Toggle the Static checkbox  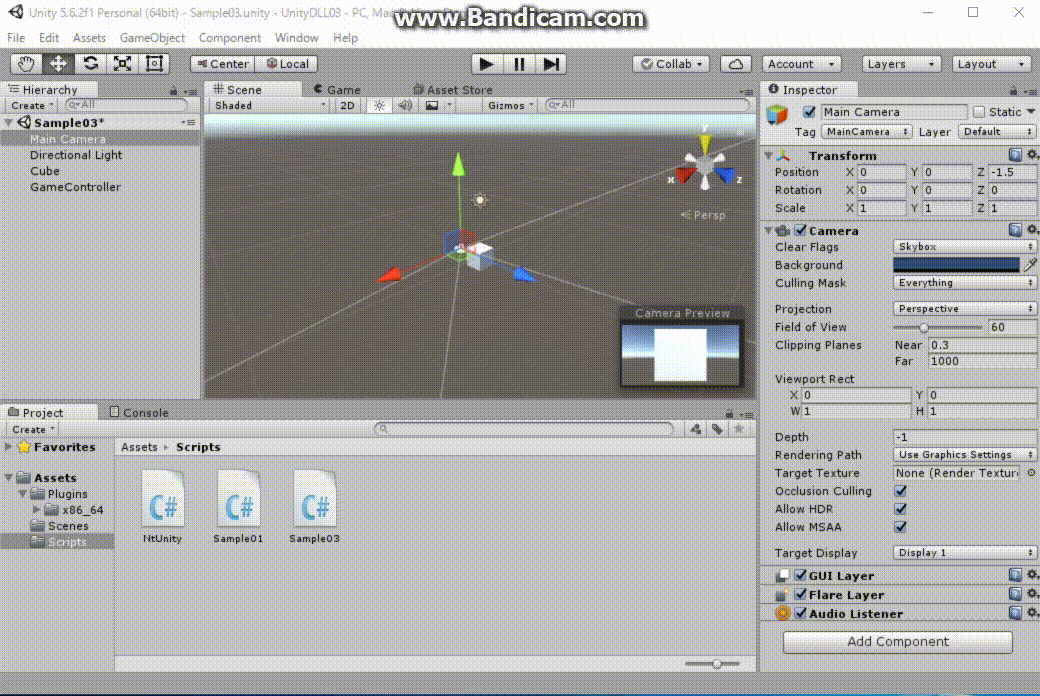pos(980,112)
